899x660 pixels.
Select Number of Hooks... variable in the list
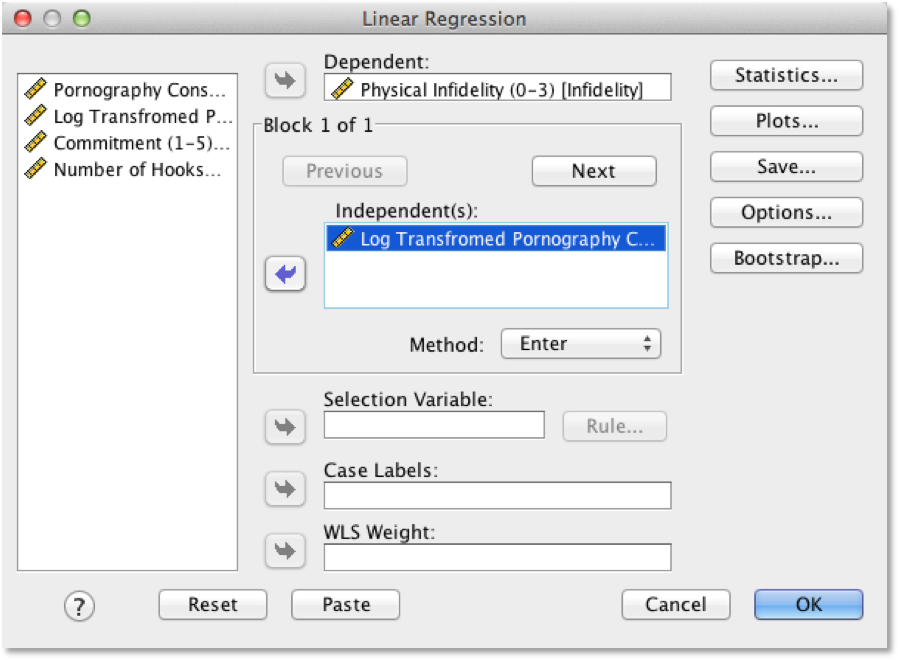pyautogui.click(x=128, y=169)
